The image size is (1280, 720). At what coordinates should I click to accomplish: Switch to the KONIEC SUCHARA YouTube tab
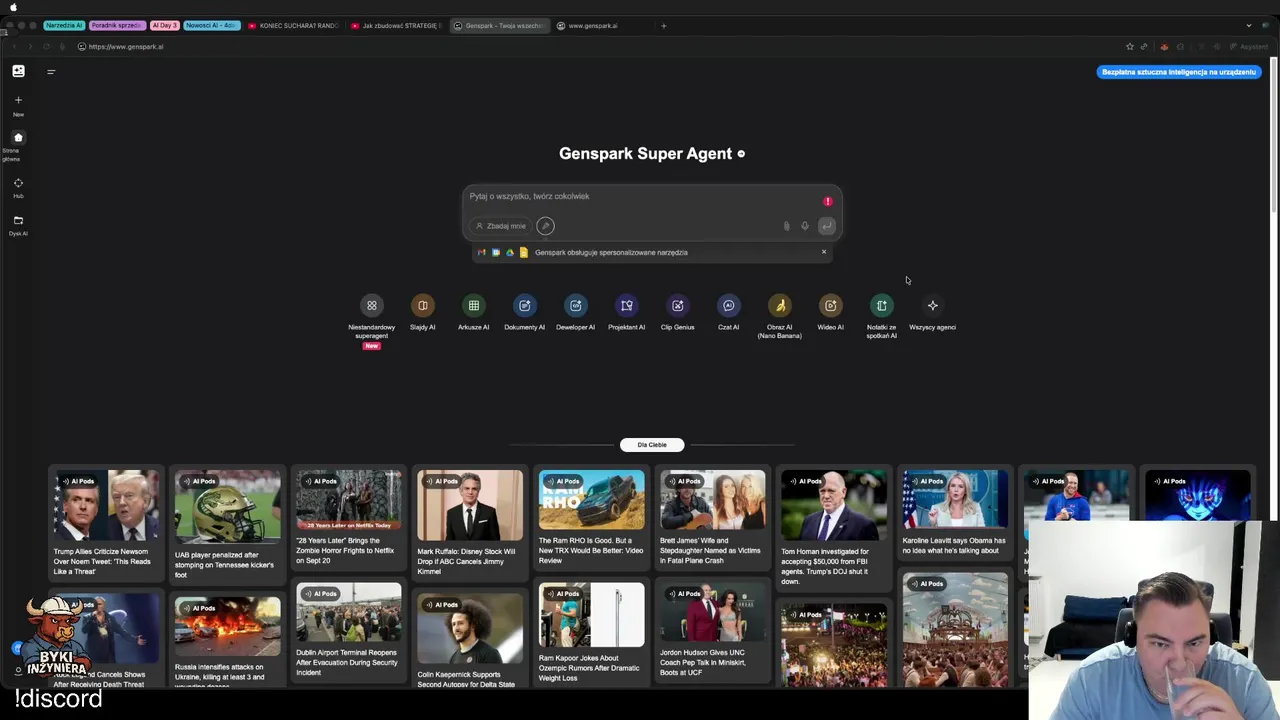point(294,26)
